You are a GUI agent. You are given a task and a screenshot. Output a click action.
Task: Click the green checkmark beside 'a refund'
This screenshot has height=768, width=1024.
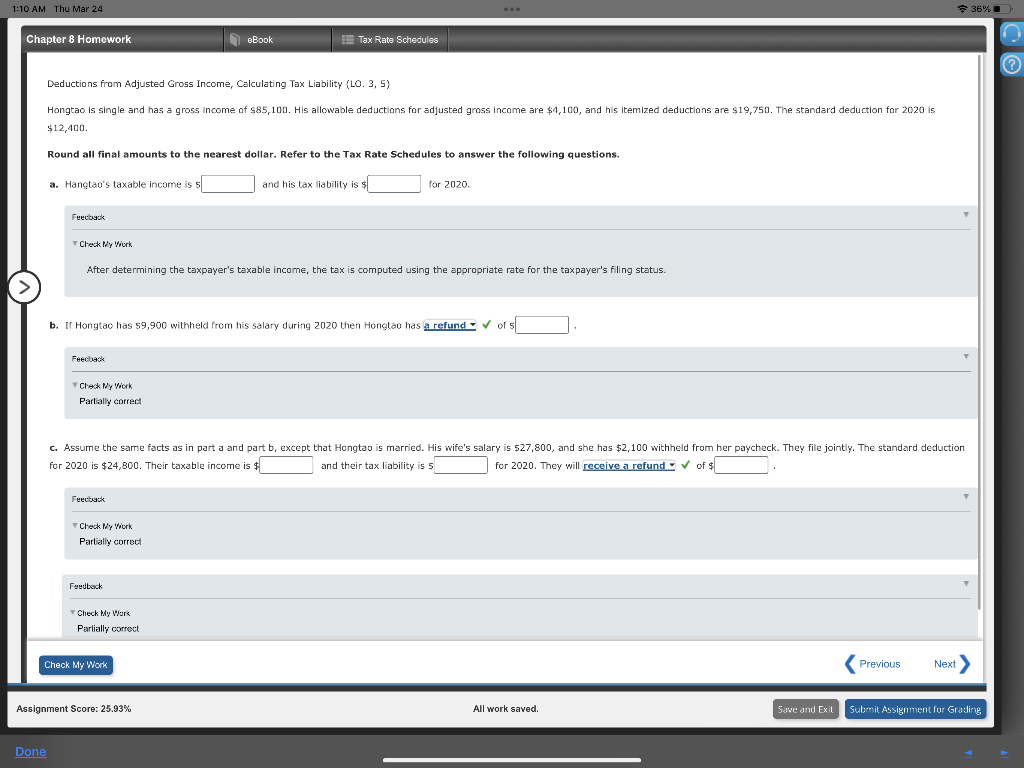[486, 324]
